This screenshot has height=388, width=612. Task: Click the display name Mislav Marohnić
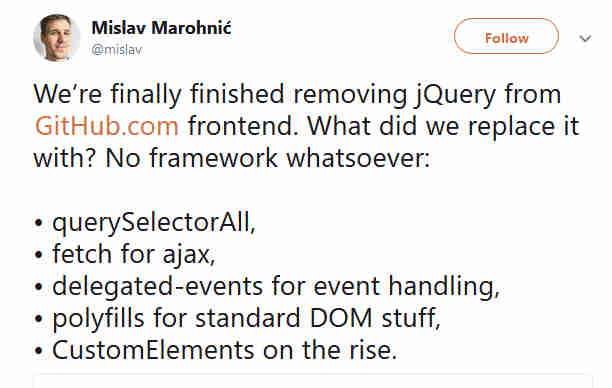coord(161,28)
